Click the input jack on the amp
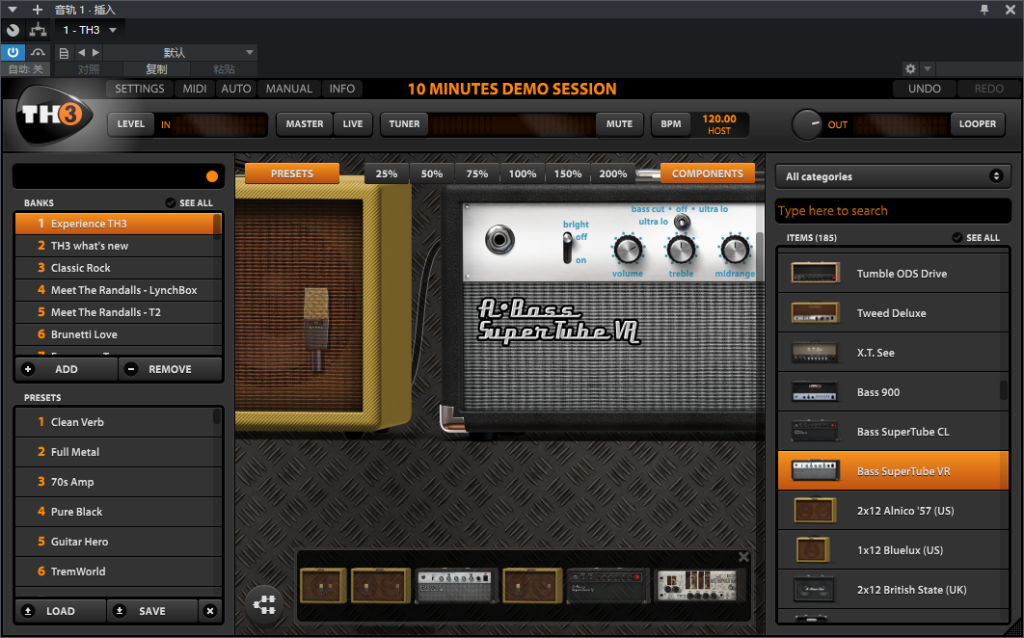Screen dimensions: 1024x638 point(500,240)
